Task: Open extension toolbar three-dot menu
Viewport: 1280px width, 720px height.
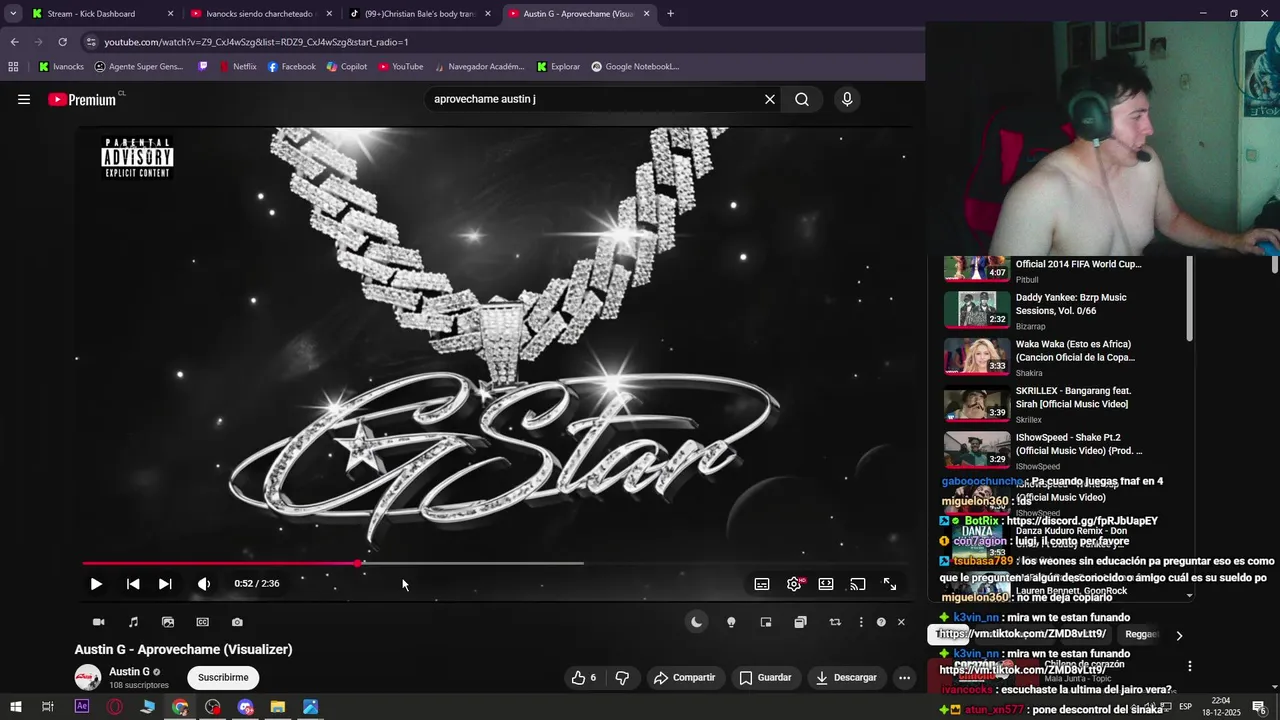Action: [861, 622]
